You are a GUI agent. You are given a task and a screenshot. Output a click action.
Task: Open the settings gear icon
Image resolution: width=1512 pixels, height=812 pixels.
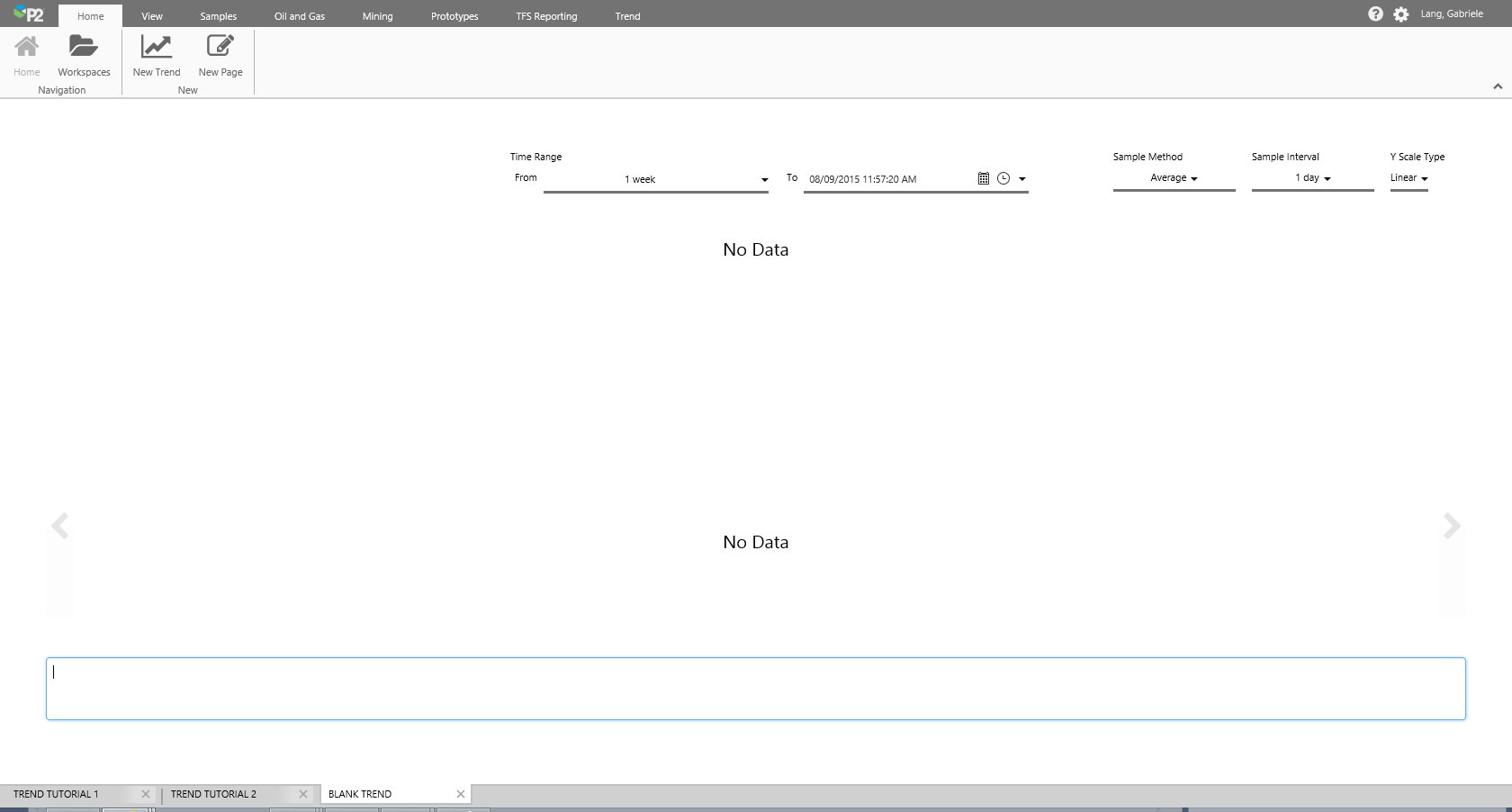(x=1401, y=14)
